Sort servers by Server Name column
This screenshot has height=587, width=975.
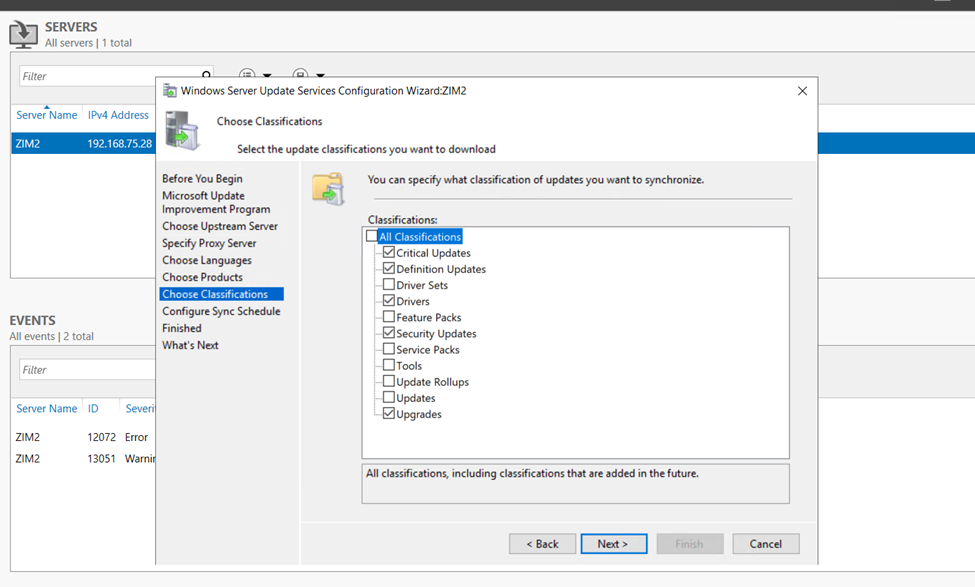point(46,115)
